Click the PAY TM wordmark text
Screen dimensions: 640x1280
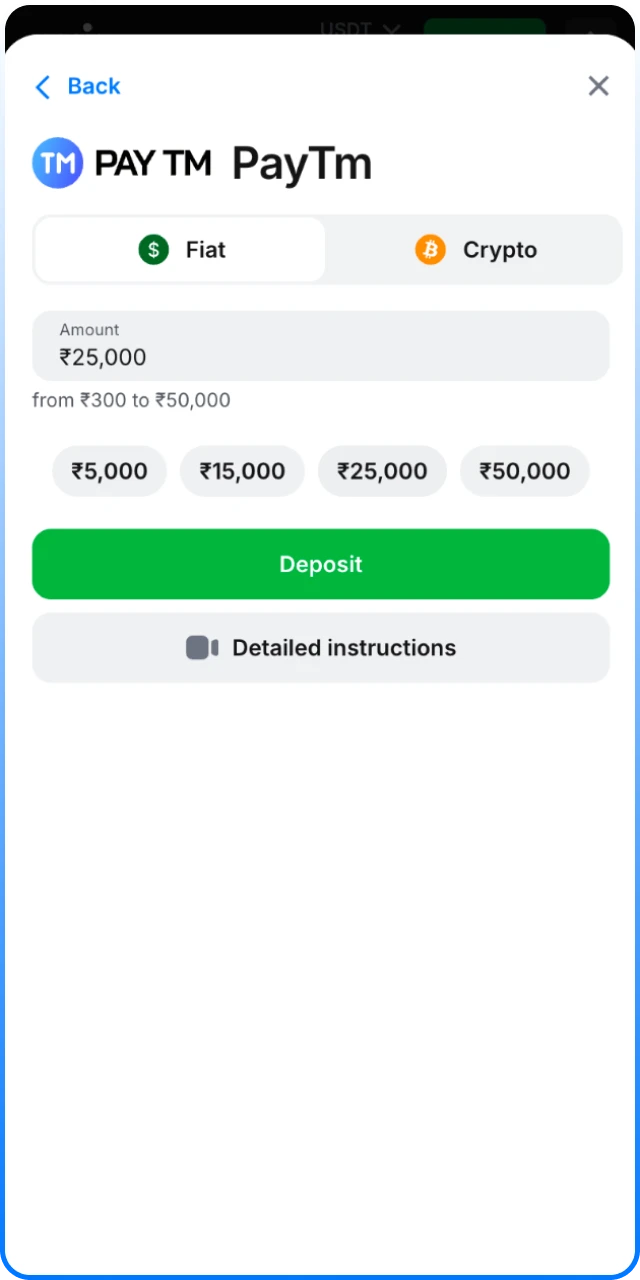154,163
